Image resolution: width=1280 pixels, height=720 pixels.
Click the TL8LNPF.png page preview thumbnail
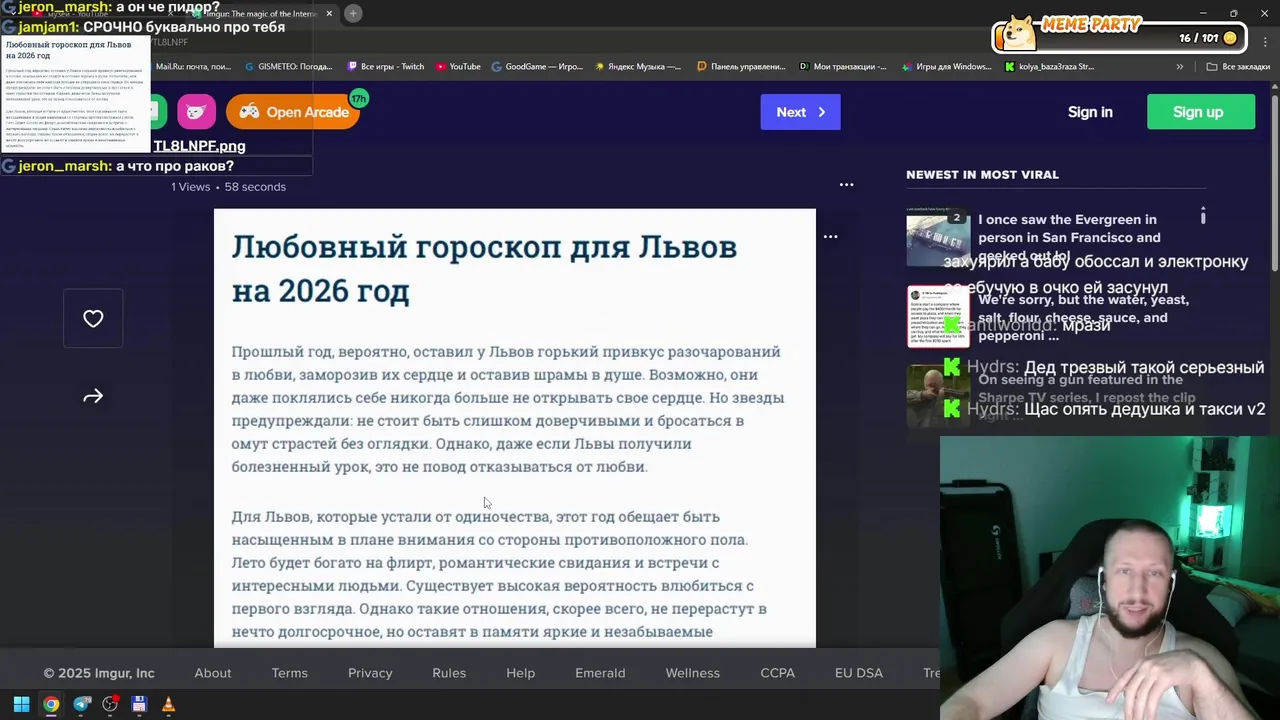75,95
